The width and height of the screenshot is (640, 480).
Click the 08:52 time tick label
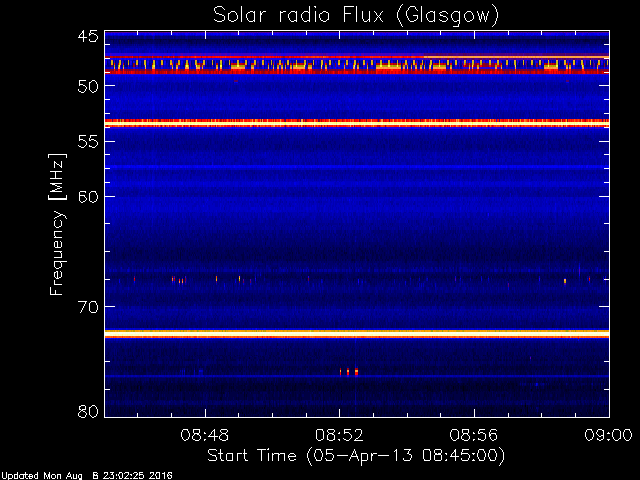click(339, 435)
